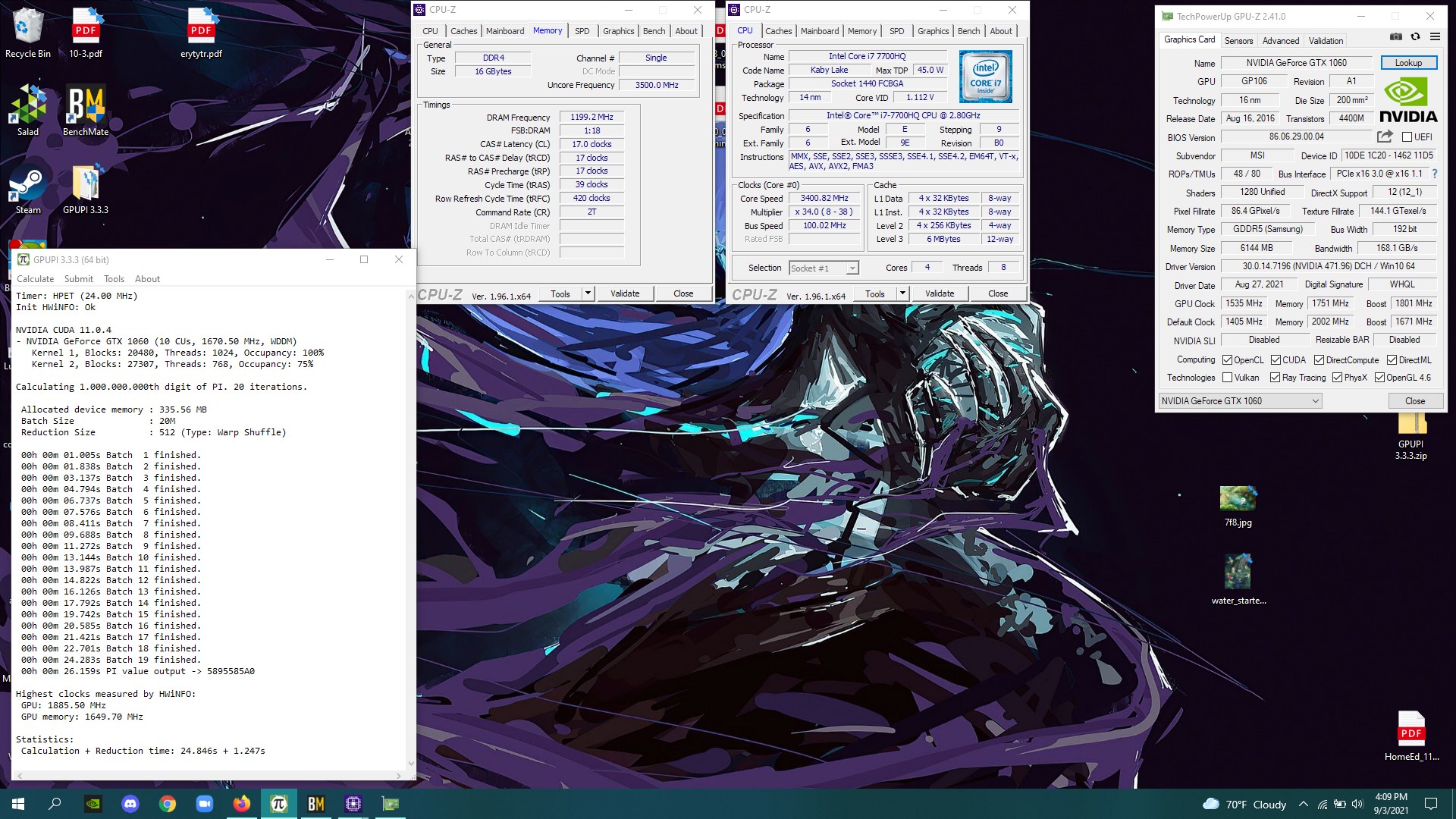The width and height of the screenshot is (1456, 819).
Task: Open the 7f8.jpg desktop image
Action: point(1238,506)
